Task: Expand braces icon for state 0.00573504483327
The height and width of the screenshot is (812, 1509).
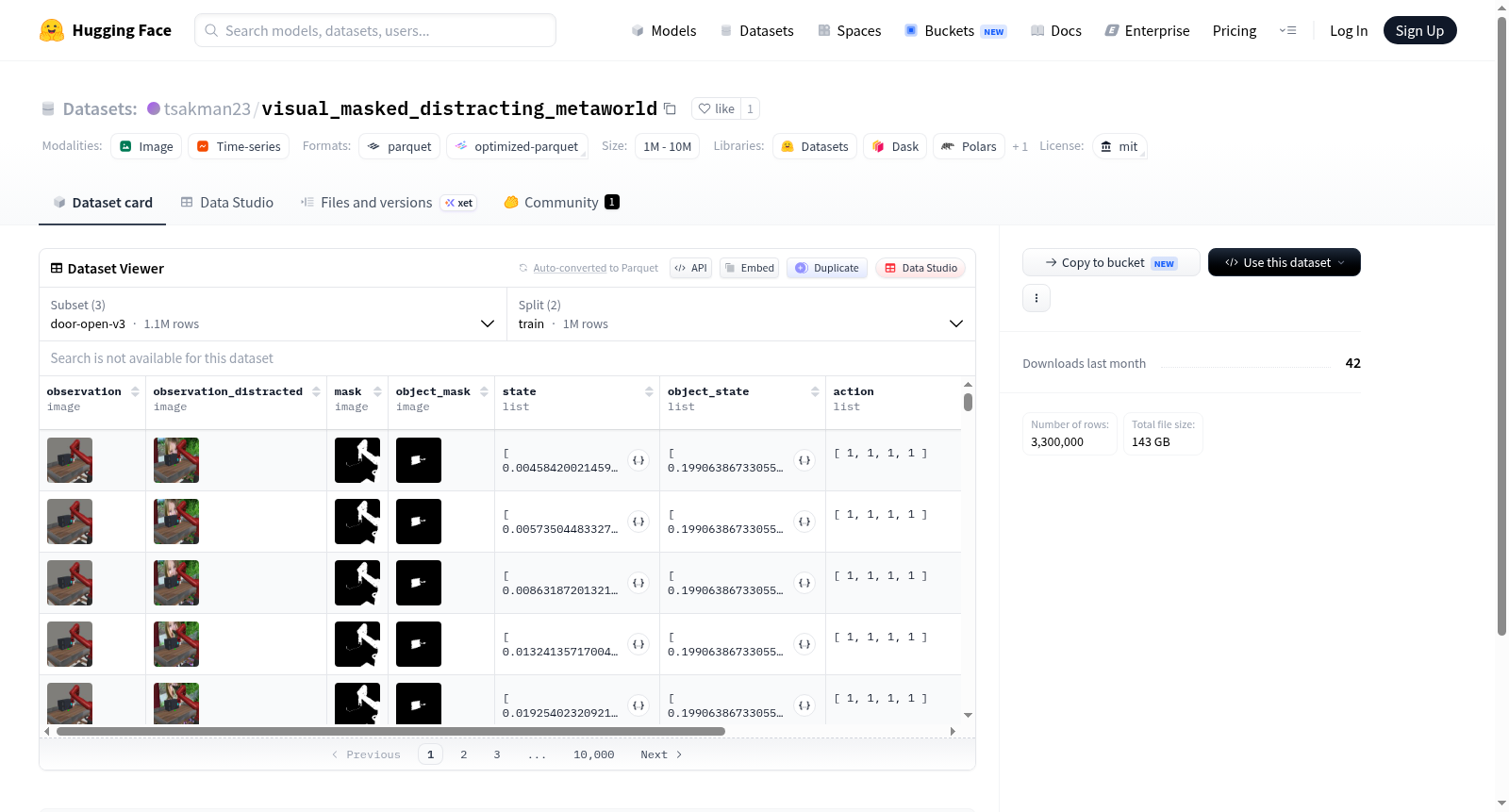Action: (x=638, y=522)
